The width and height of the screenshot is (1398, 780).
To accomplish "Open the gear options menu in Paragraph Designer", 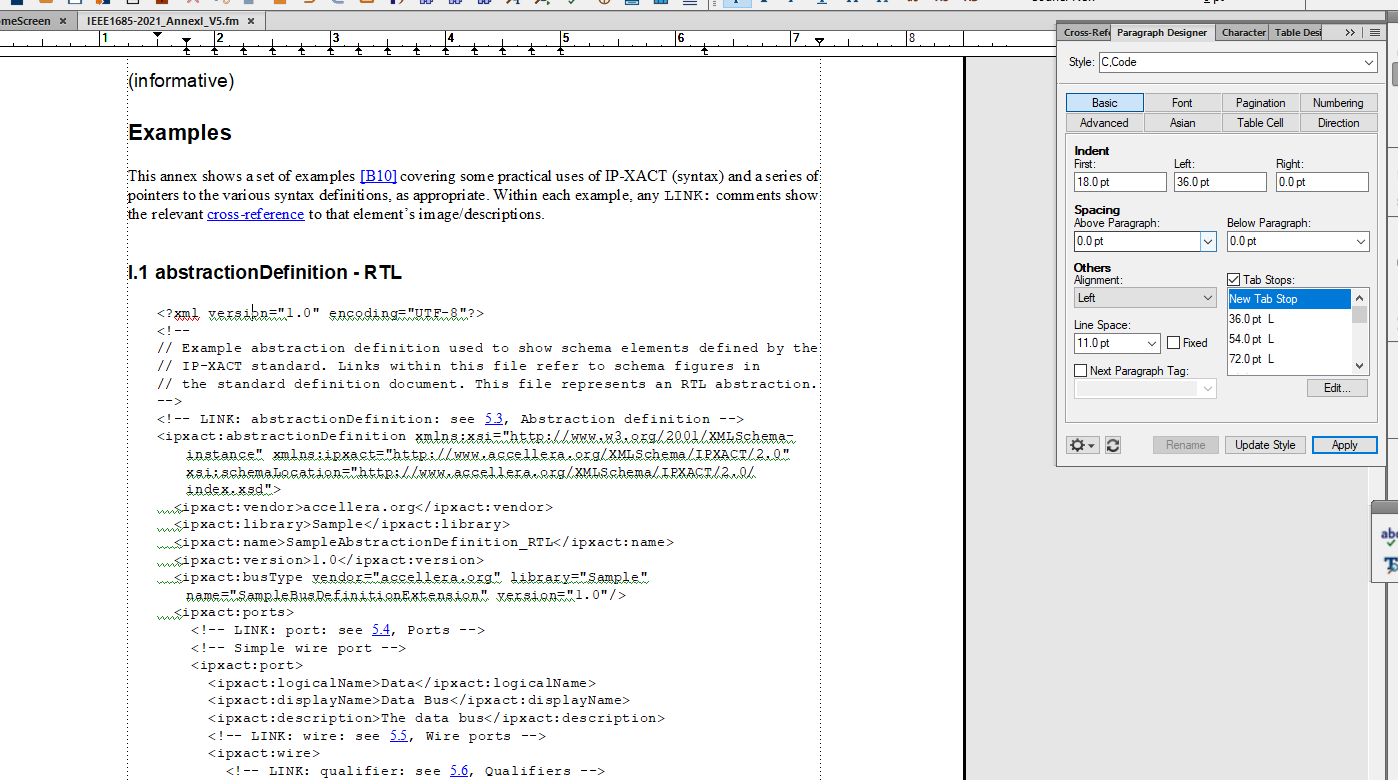I will 1081,445.
